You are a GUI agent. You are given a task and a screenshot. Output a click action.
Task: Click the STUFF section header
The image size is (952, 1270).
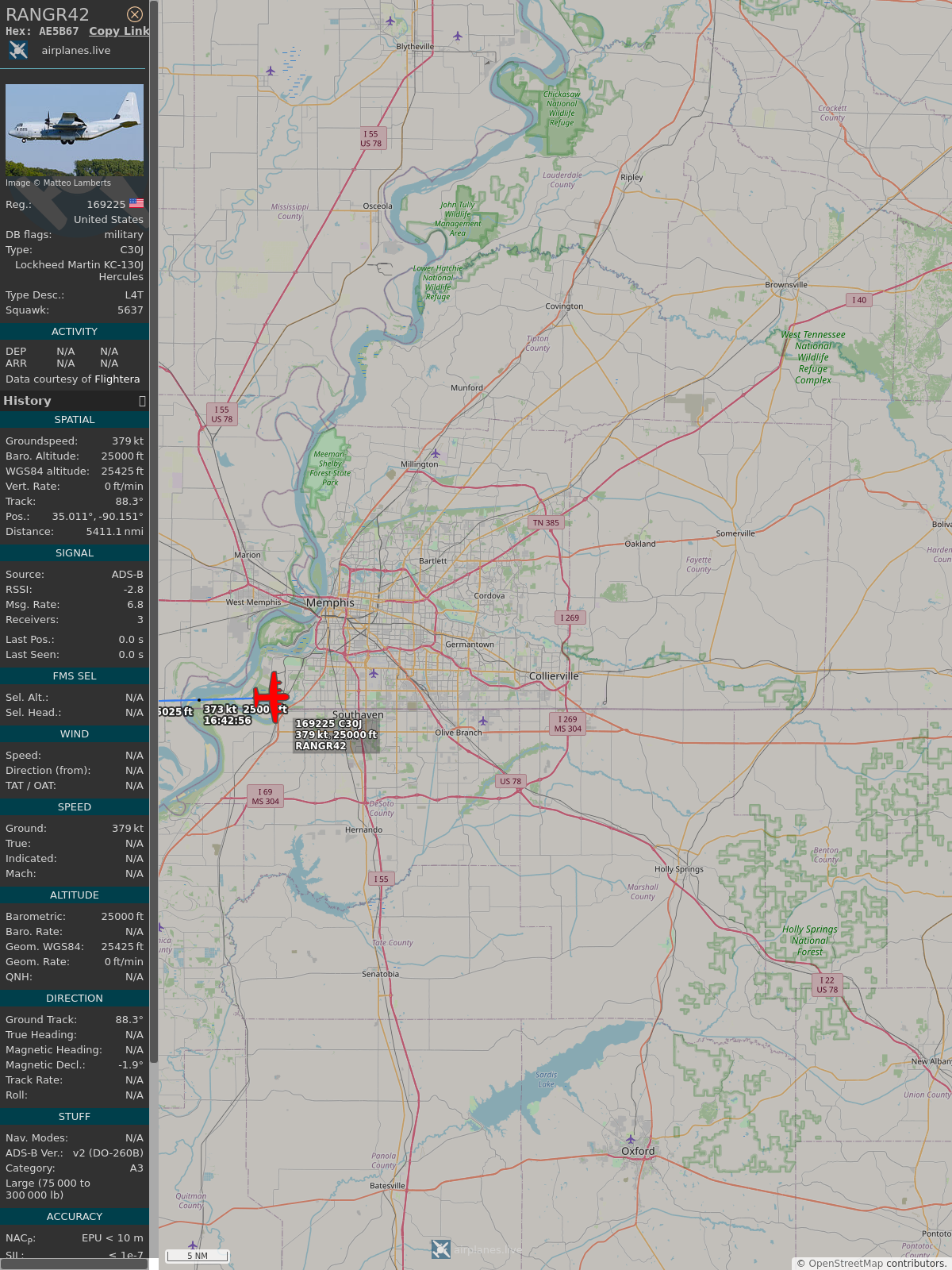point(75,1117)
